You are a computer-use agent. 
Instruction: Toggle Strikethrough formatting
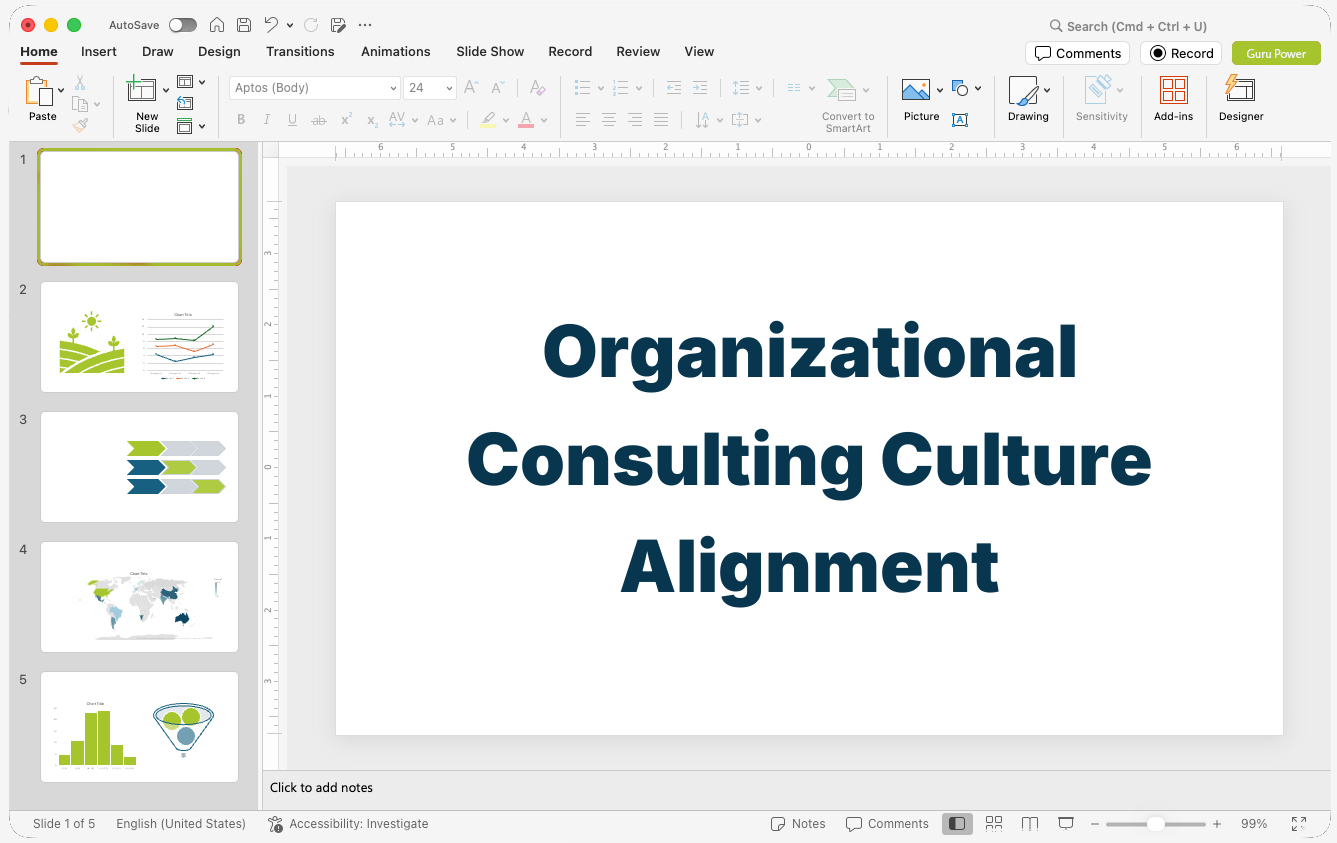(319, 120)
